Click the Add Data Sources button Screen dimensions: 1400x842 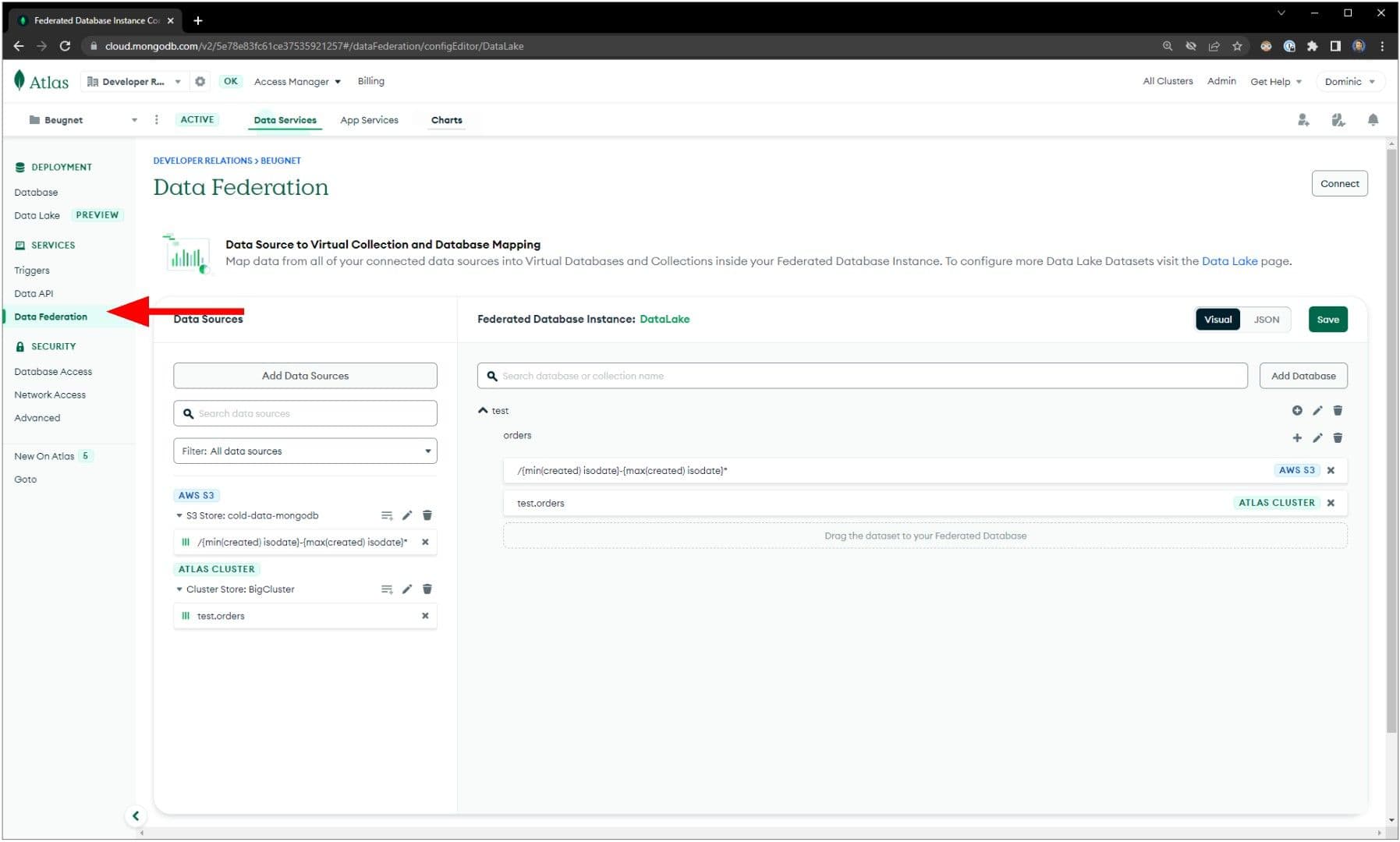(305, 376)
